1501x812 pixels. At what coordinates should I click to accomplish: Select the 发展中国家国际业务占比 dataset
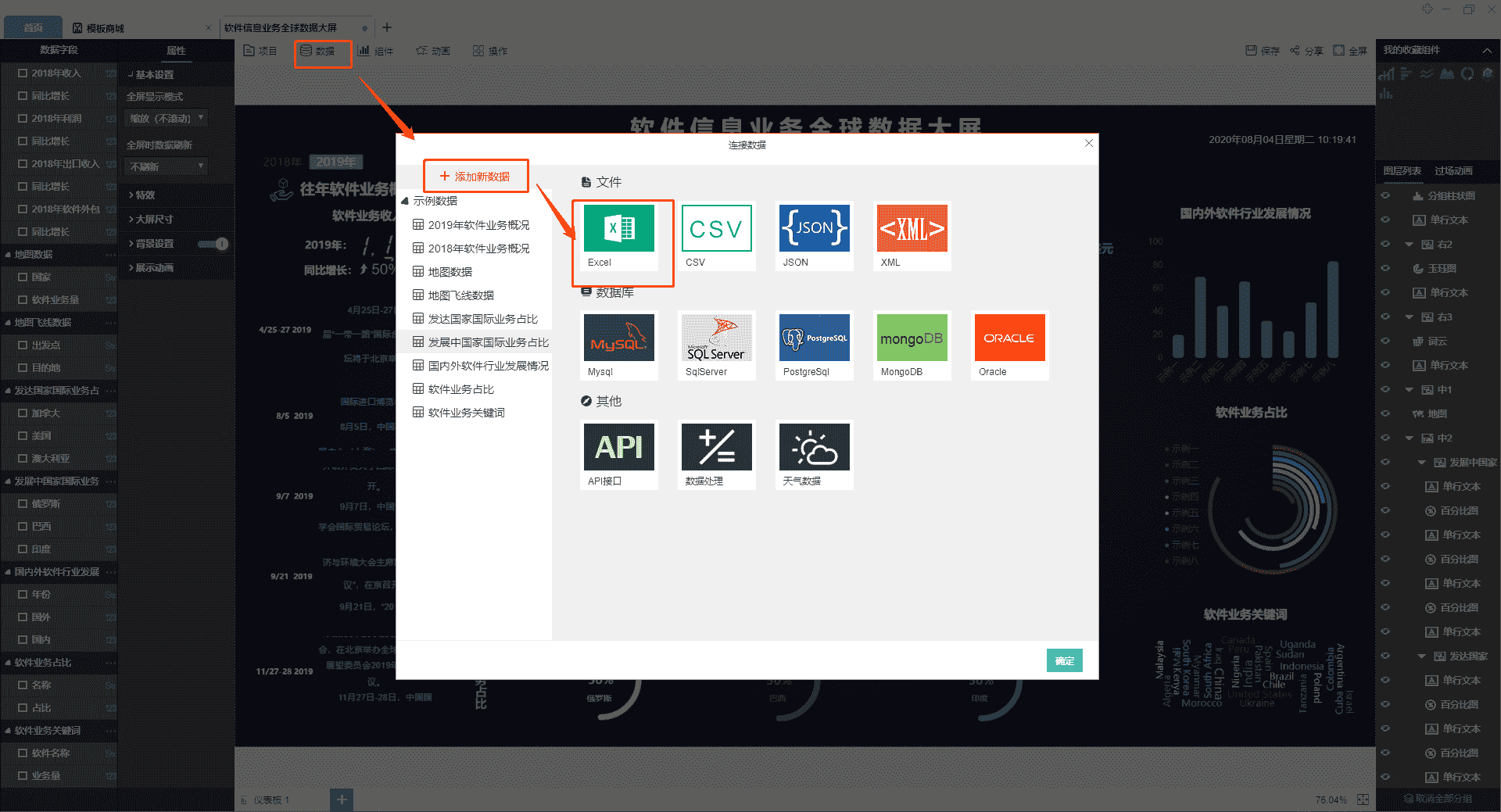coord(481,342)
